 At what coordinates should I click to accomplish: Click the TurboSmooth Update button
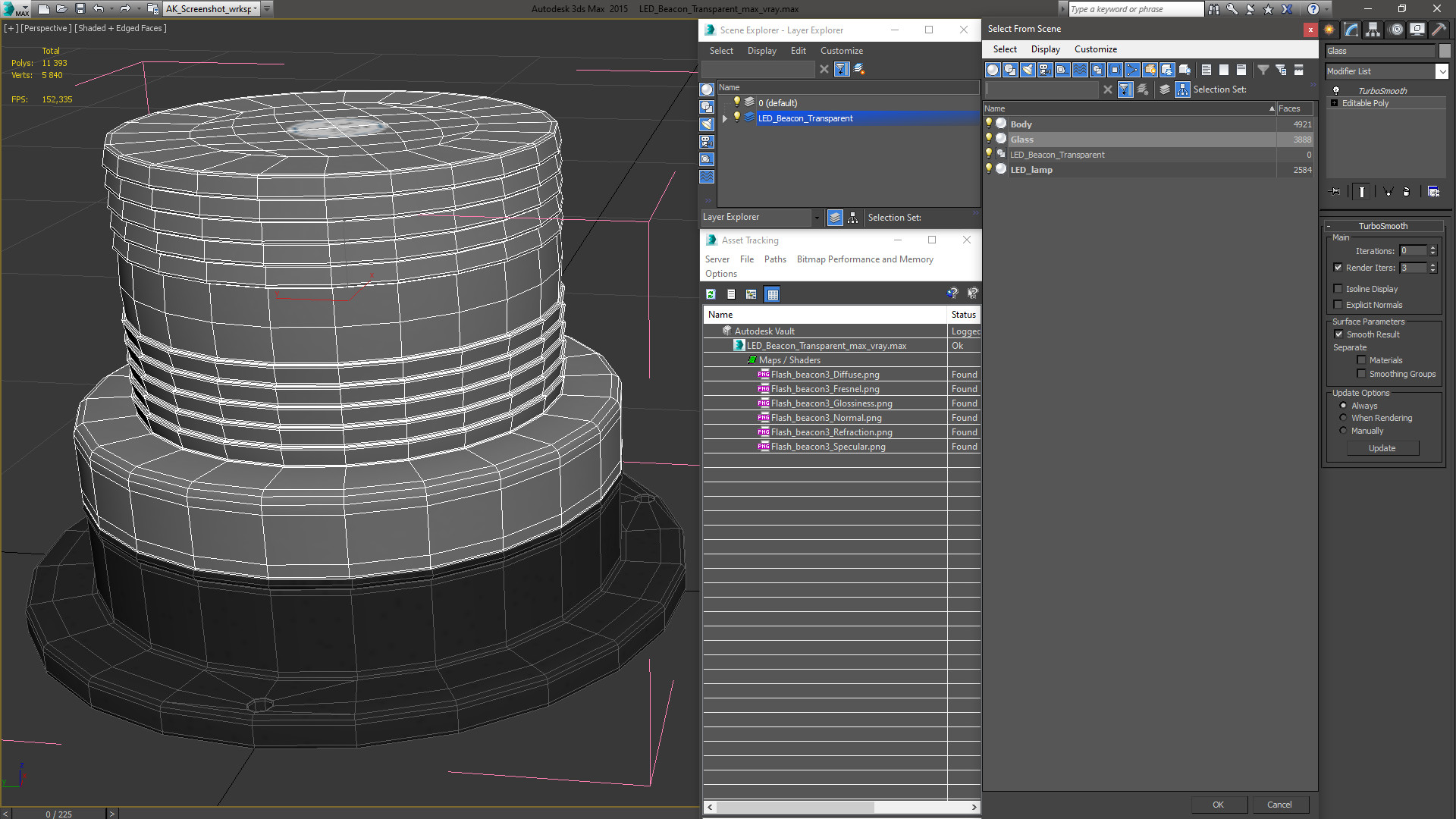click(x=1382, y=448)
